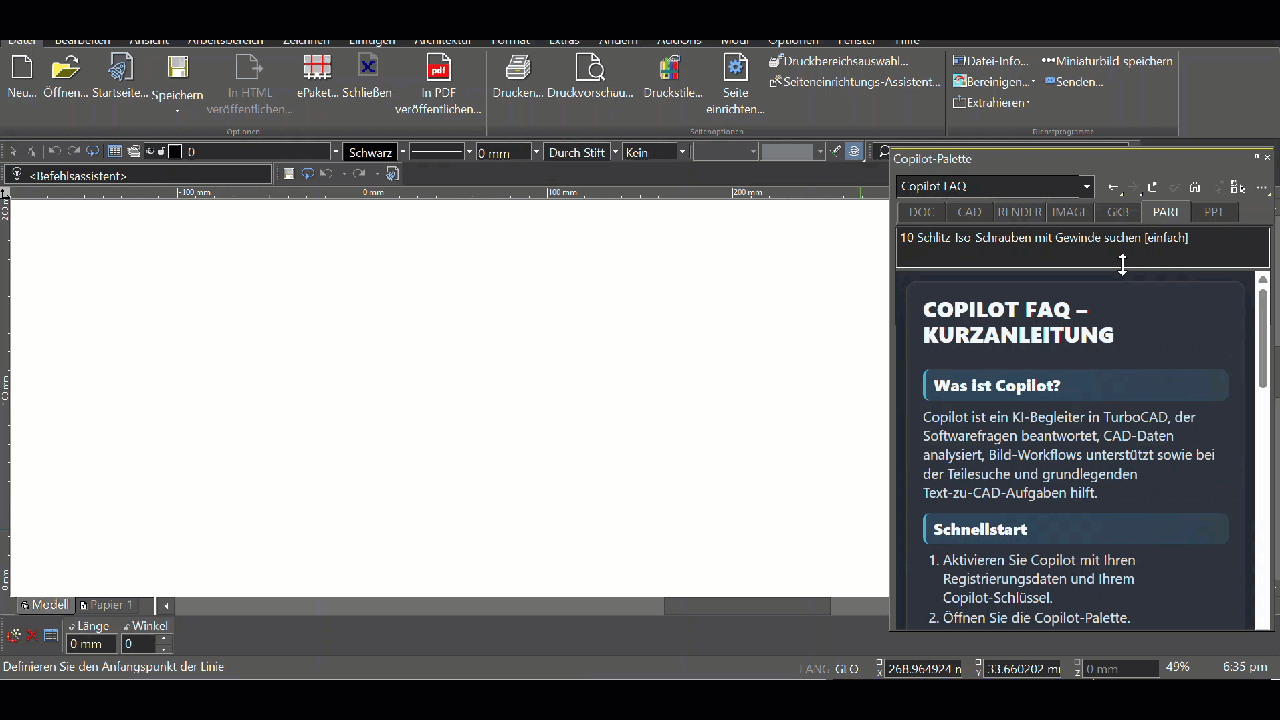
Task: Click the Neu new document icon
Action: click(x=21, y=68)
